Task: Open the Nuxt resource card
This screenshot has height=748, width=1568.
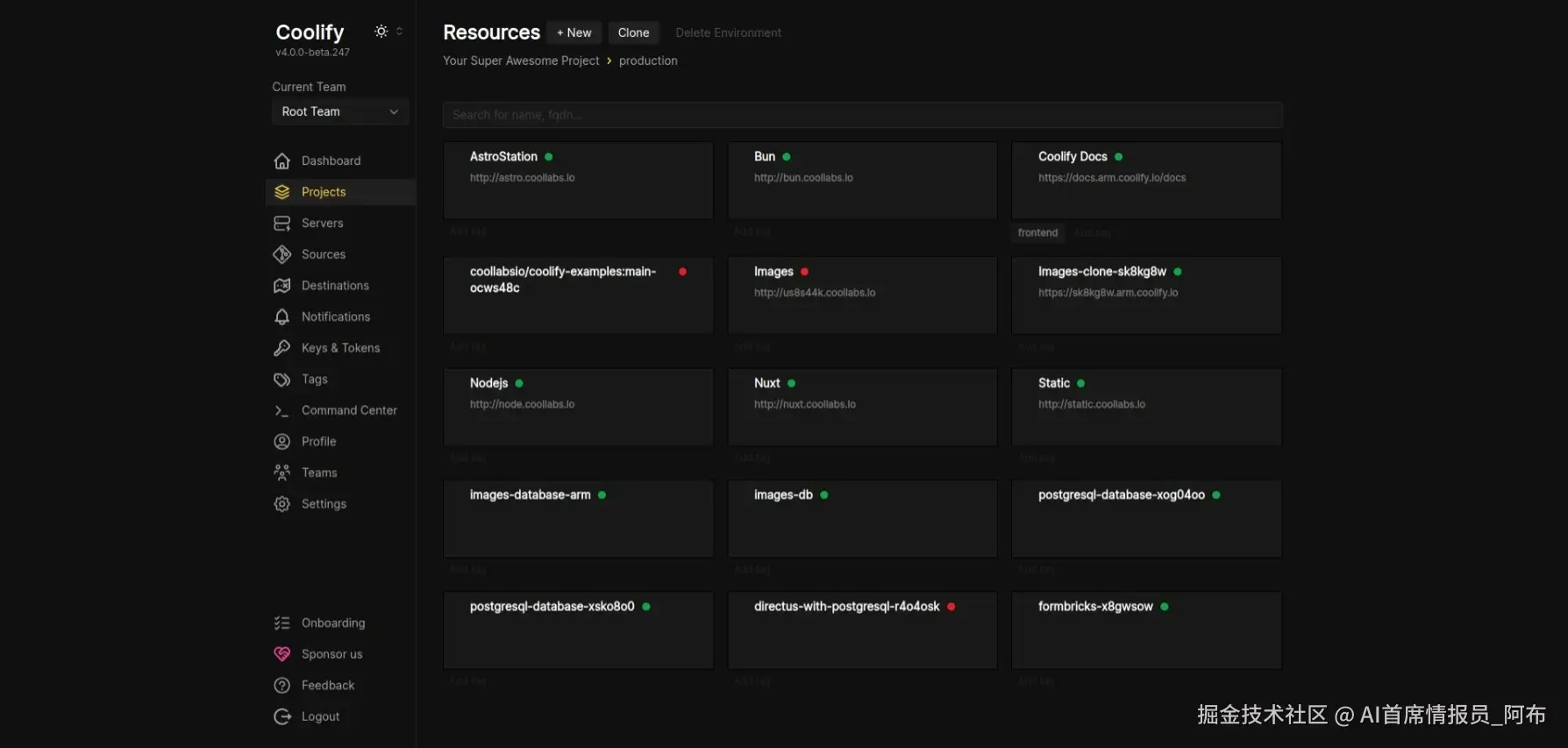Action: [x=863, y=407]
